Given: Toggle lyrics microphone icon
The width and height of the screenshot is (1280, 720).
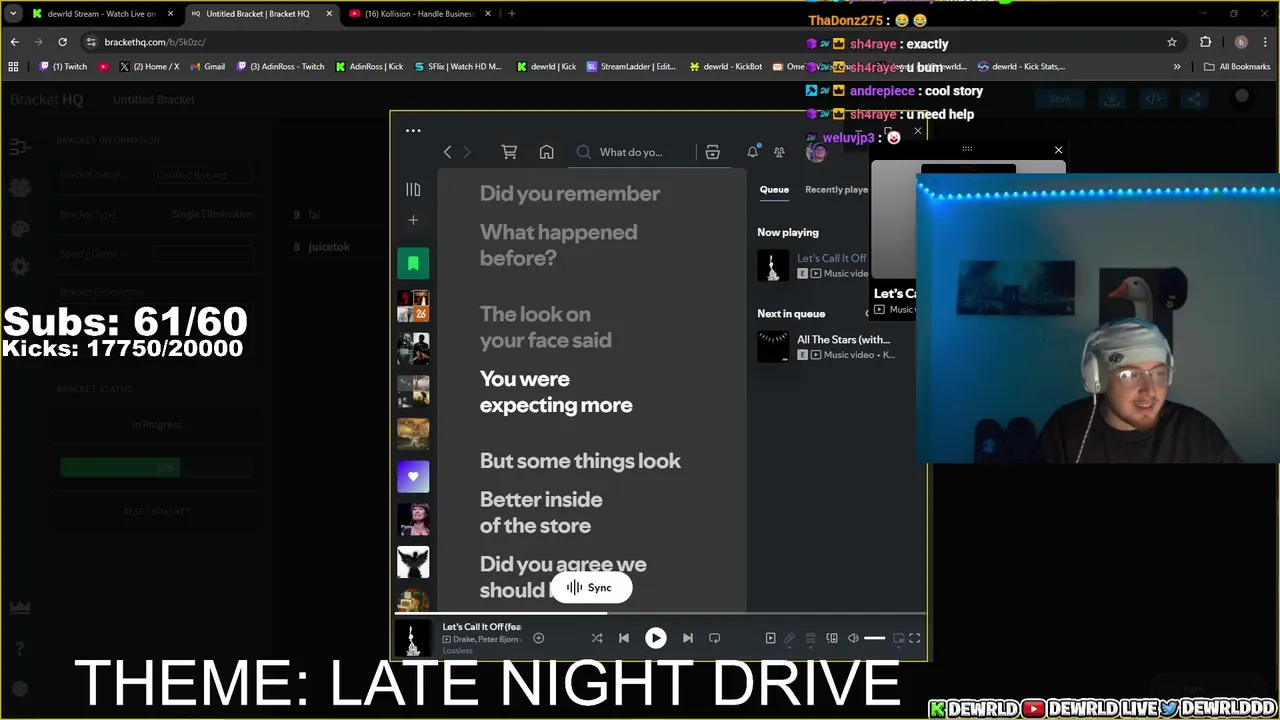Looking at the screenshot, I should (x=790, y=638).
